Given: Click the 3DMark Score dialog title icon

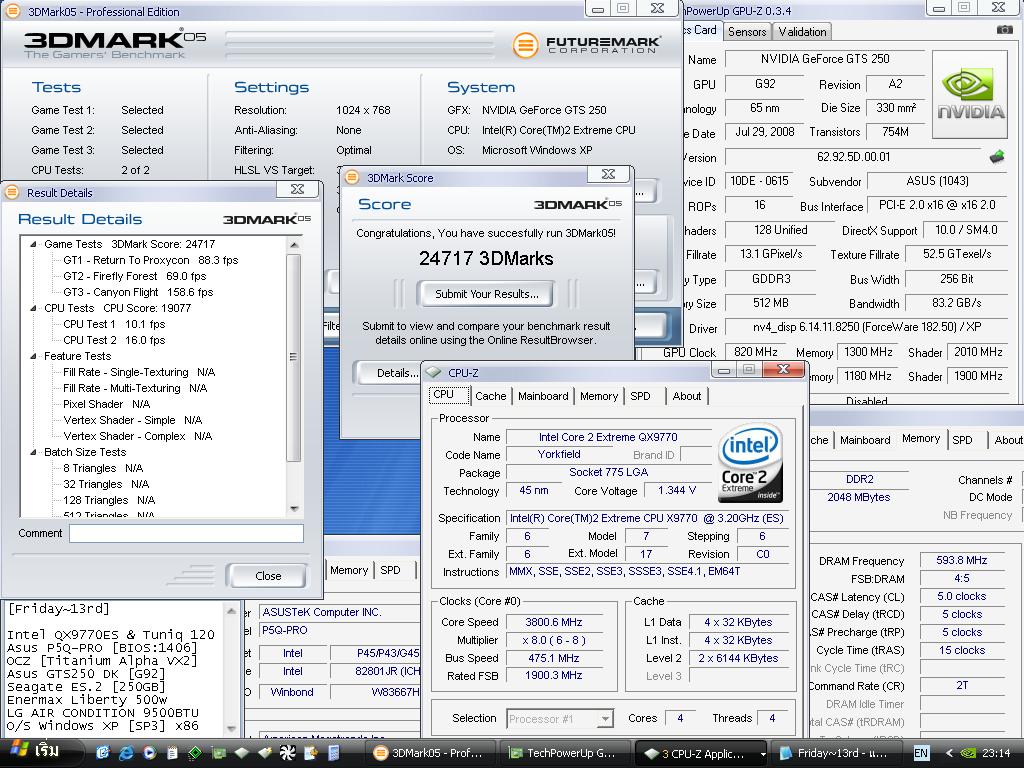Looking at the screenshot, I should pyautogui.click(x=352, y=177).
